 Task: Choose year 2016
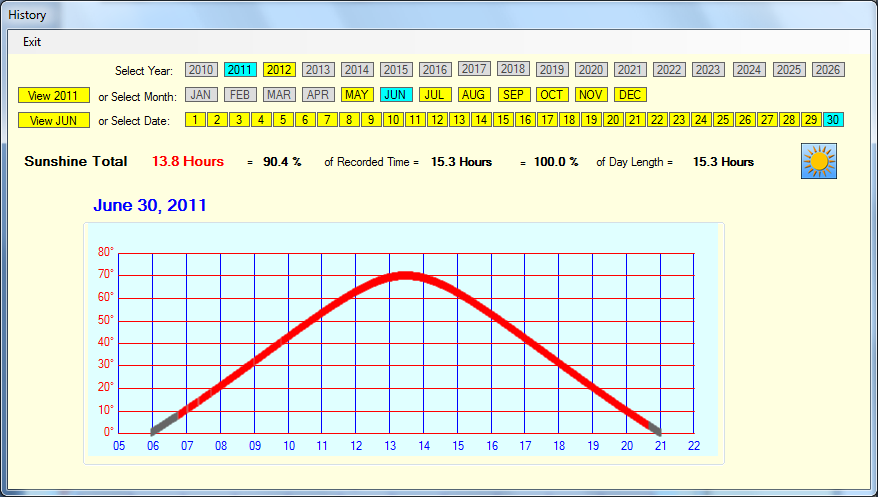click(x=435, y=69)
